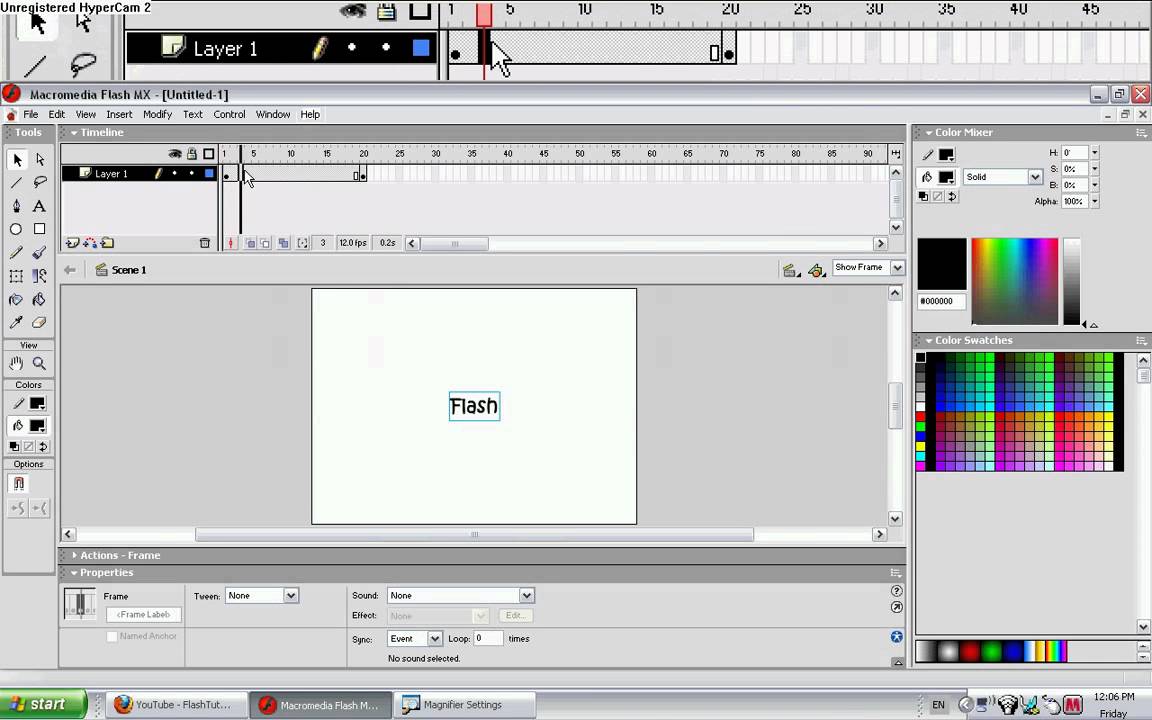Select the Rectangle tool
Screen dimensions: 1152x720
tap(40, 229)
